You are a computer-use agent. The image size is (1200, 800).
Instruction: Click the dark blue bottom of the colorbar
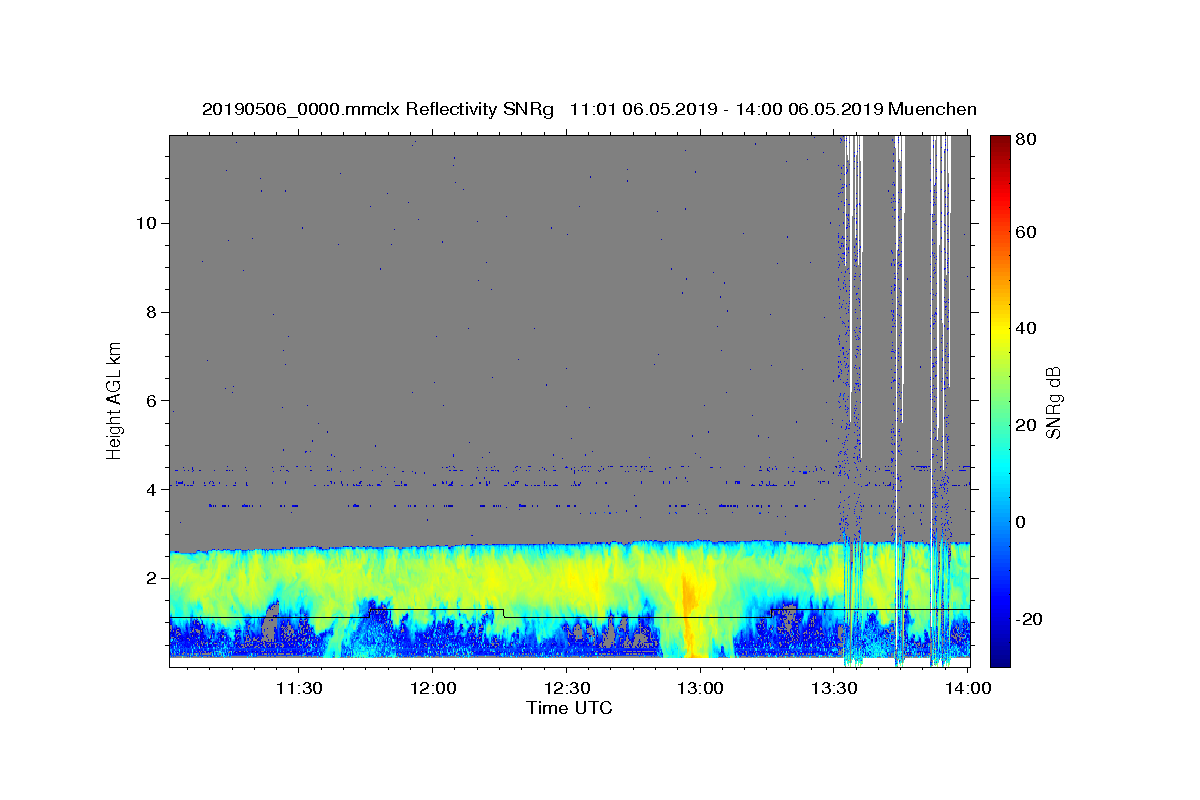[1000, 655]
